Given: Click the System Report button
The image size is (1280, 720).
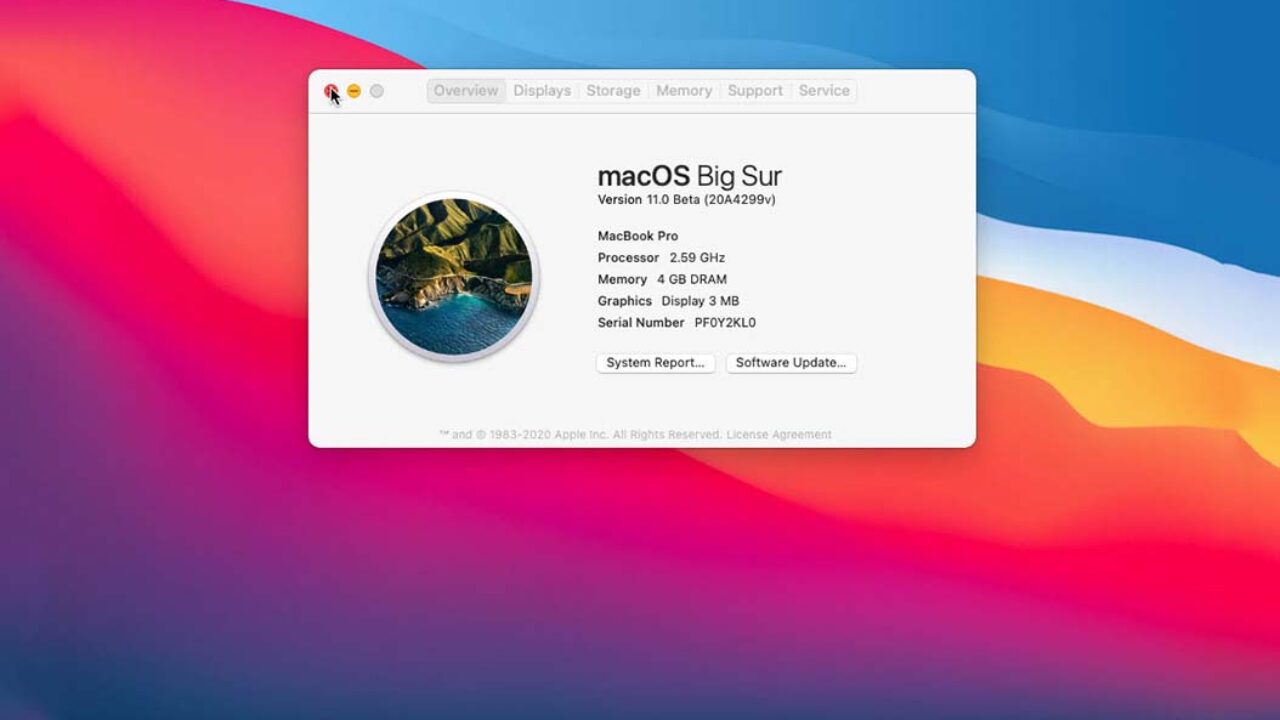Looking at the screenshot, I should coord(656,363).
